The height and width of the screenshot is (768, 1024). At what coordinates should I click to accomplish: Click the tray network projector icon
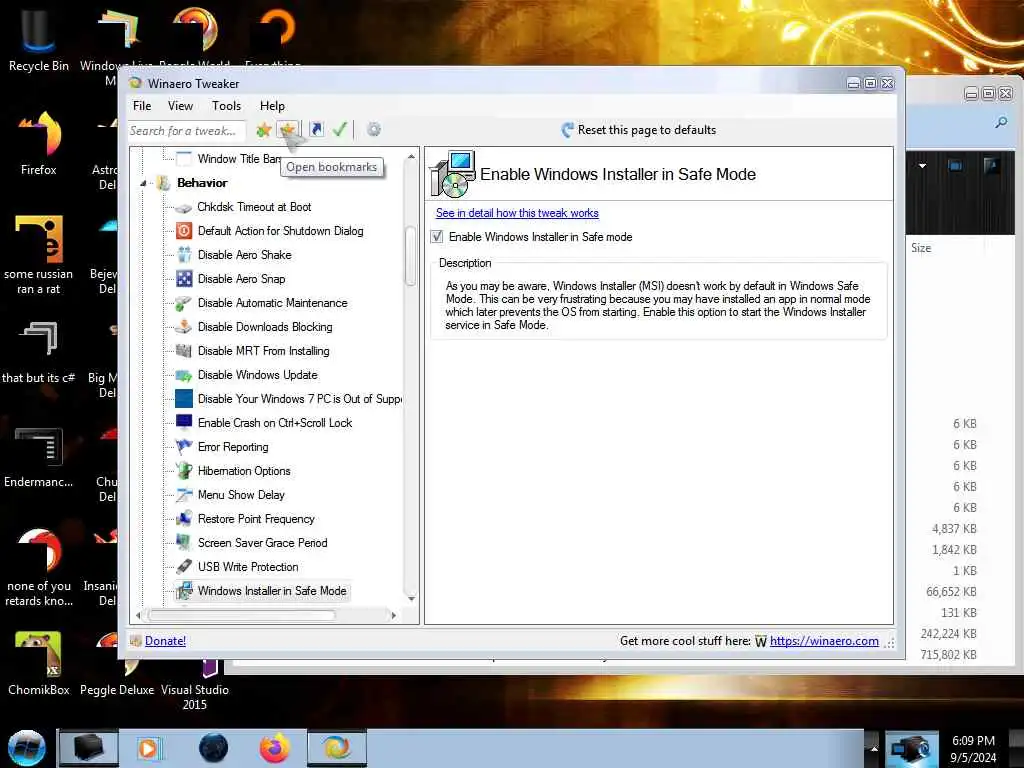click(x=911, y=748)
